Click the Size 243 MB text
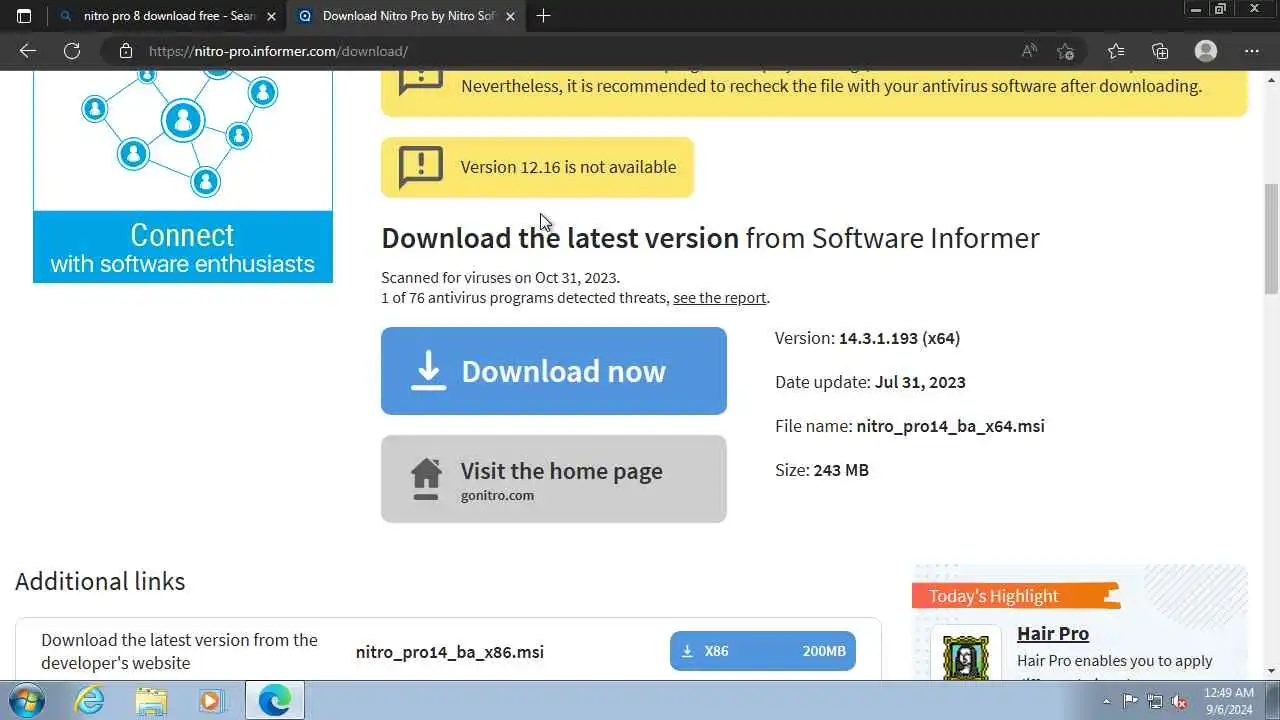The image size is (1280, 720). (x=822, y=470)
